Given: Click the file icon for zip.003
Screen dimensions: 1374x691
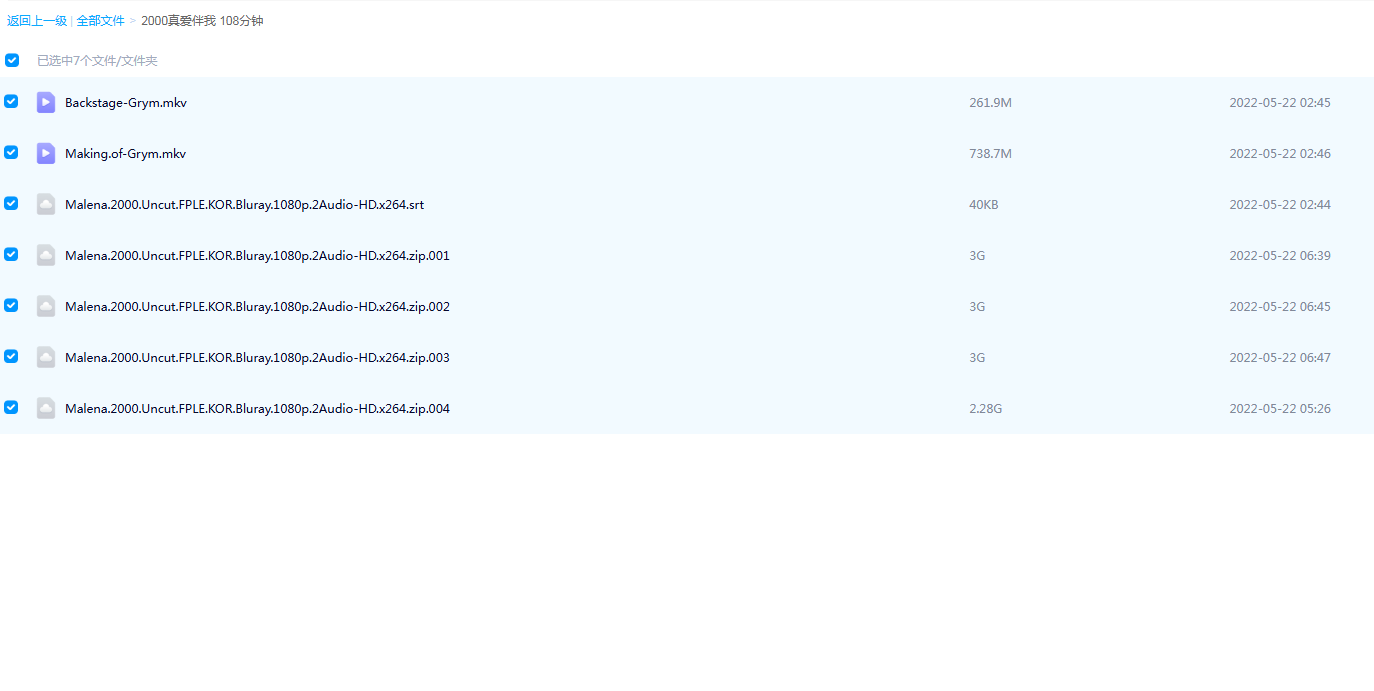Looking at the screenshot, I should tap(46, 357).
